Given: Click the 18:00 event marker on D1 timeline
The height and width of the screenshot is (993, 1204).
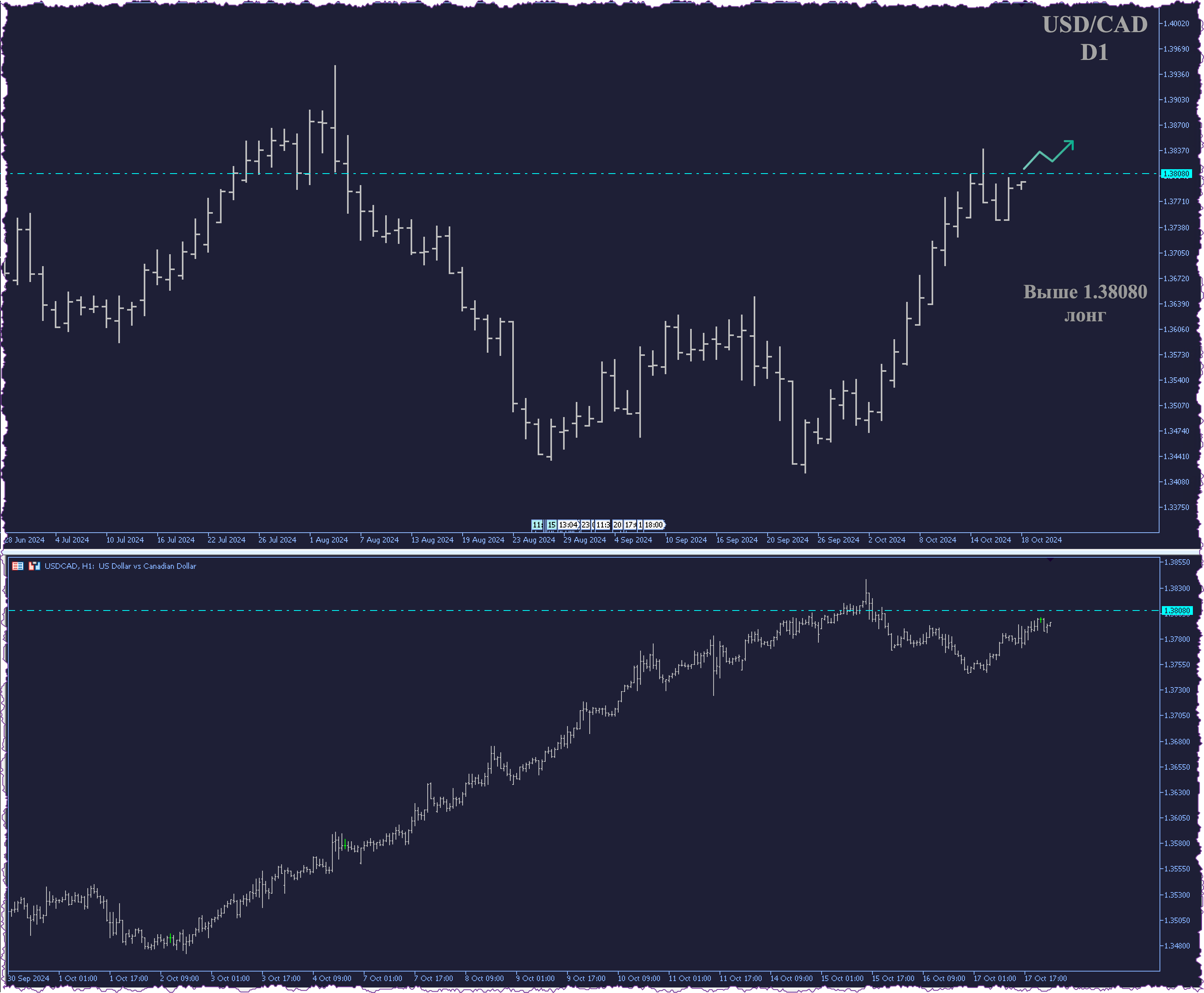Looking at the screenshot, I should [654, 525].
